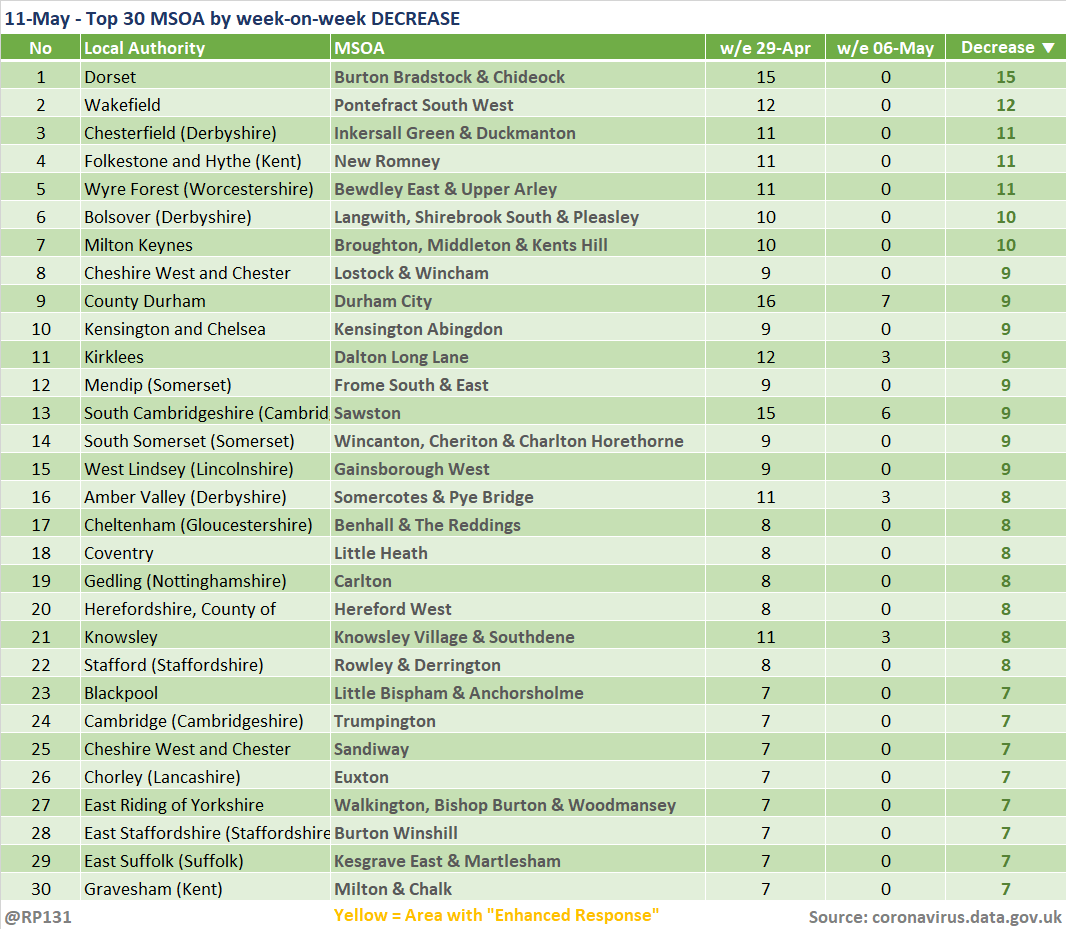Select the 'Dorset' local authority cell

(x=205, y=77)
